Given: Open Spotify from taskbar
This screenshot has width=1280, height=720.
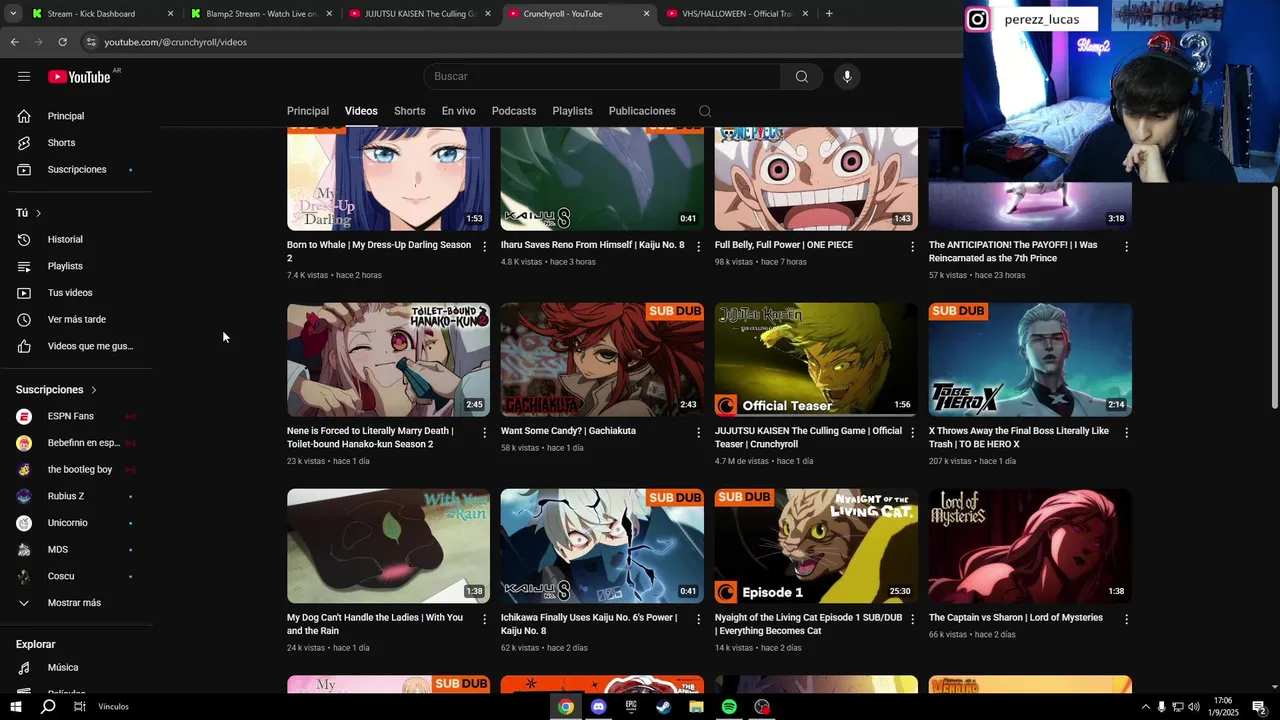Looking at the screenshot, I should 729,707.
